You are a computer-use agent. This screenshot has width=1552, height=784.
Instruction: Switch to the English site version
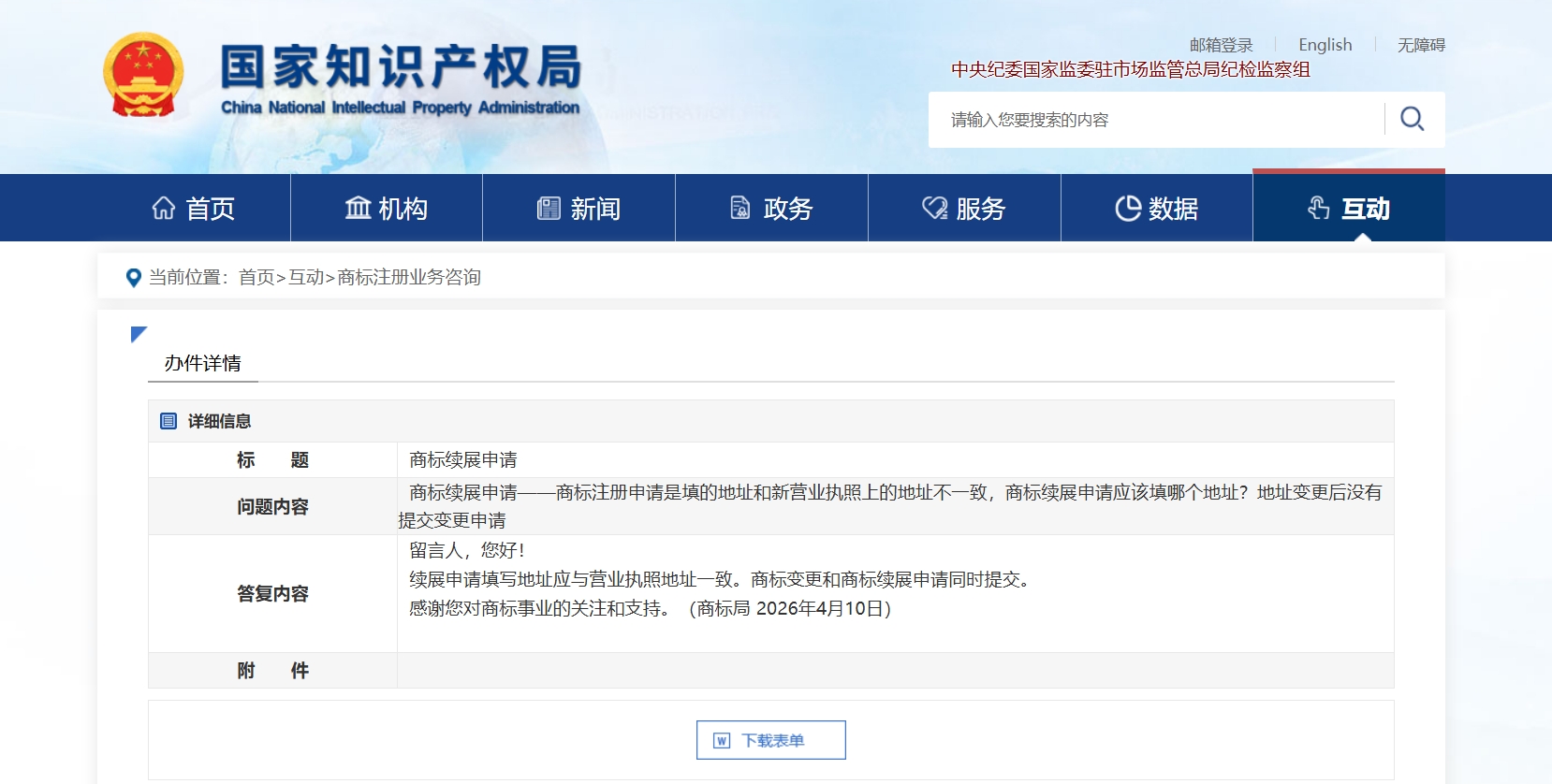tap(1325, 45)
